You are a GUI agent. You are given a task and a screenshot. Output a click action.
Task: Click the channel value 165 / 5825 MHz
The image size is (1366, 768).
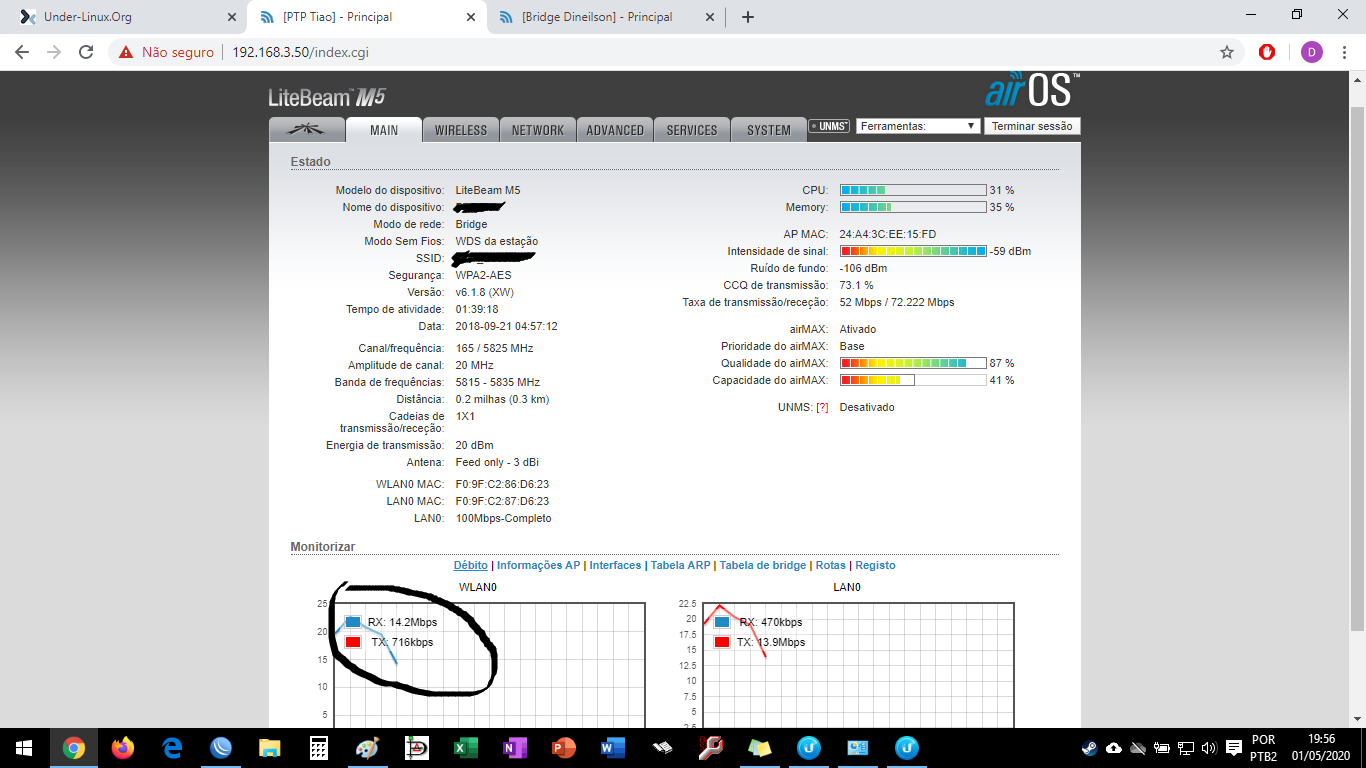point(494,348)
